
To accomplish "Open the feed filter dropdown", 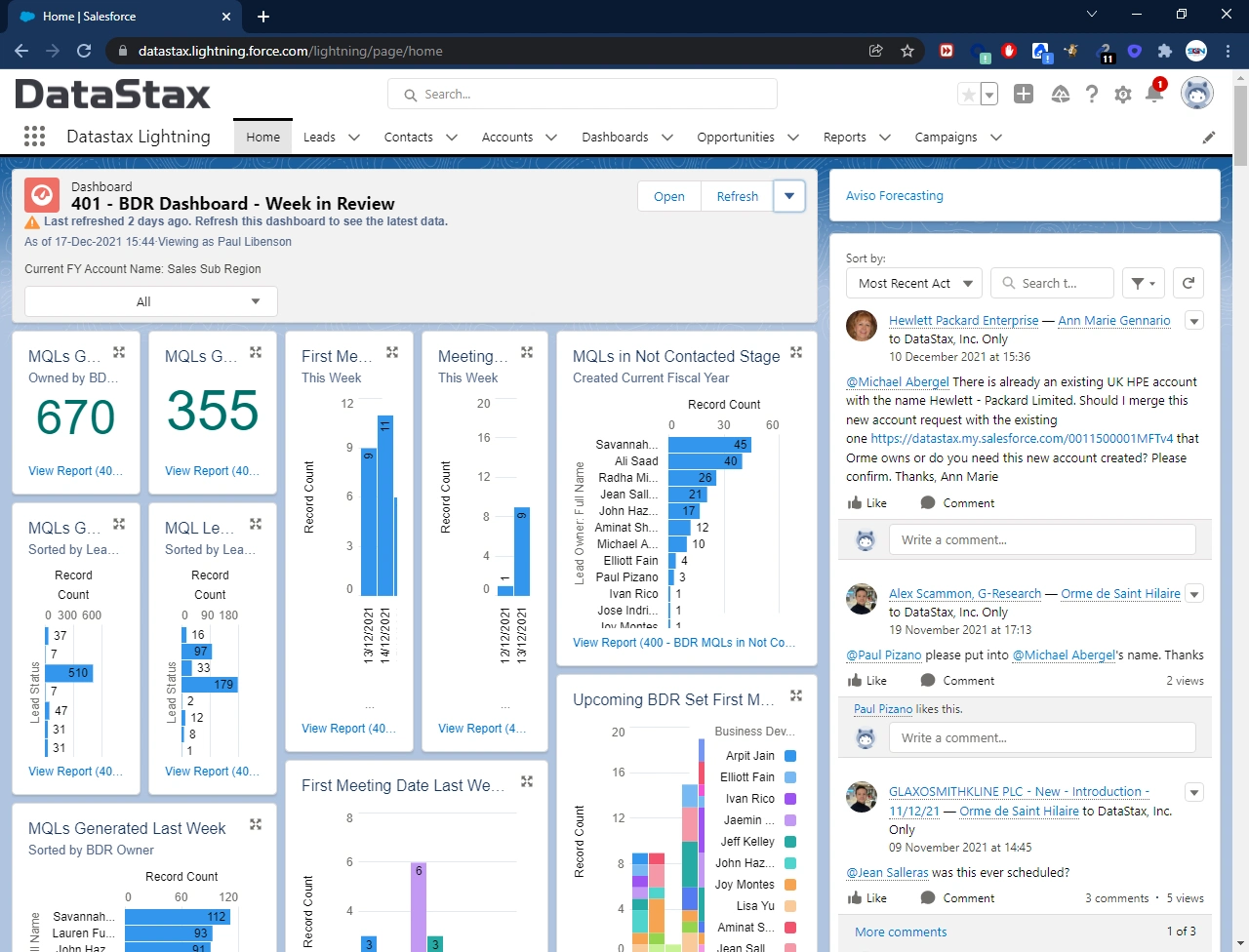I will point(1144,283).
